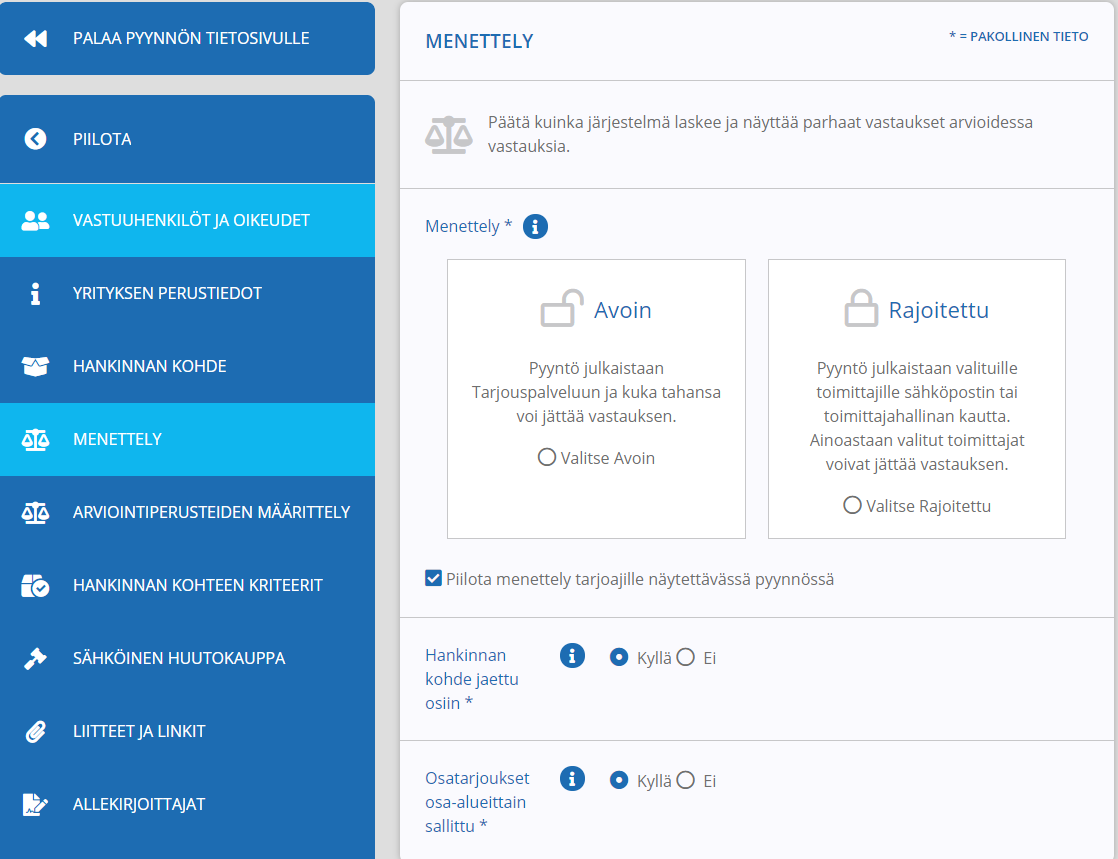Choose Ei for Hankinnan kohde jaettu osiin
Image resolution: width=1118 pixels, height=859 pixels.
tap(685, 657)
